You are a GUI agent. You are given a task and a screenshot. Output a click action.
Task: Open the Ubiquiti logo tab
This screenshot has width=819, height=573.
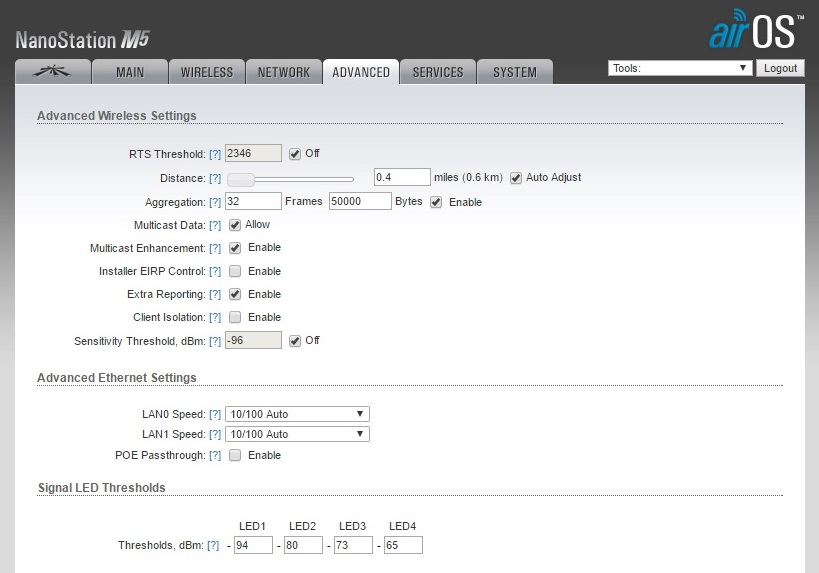click(x=53, y=72)
